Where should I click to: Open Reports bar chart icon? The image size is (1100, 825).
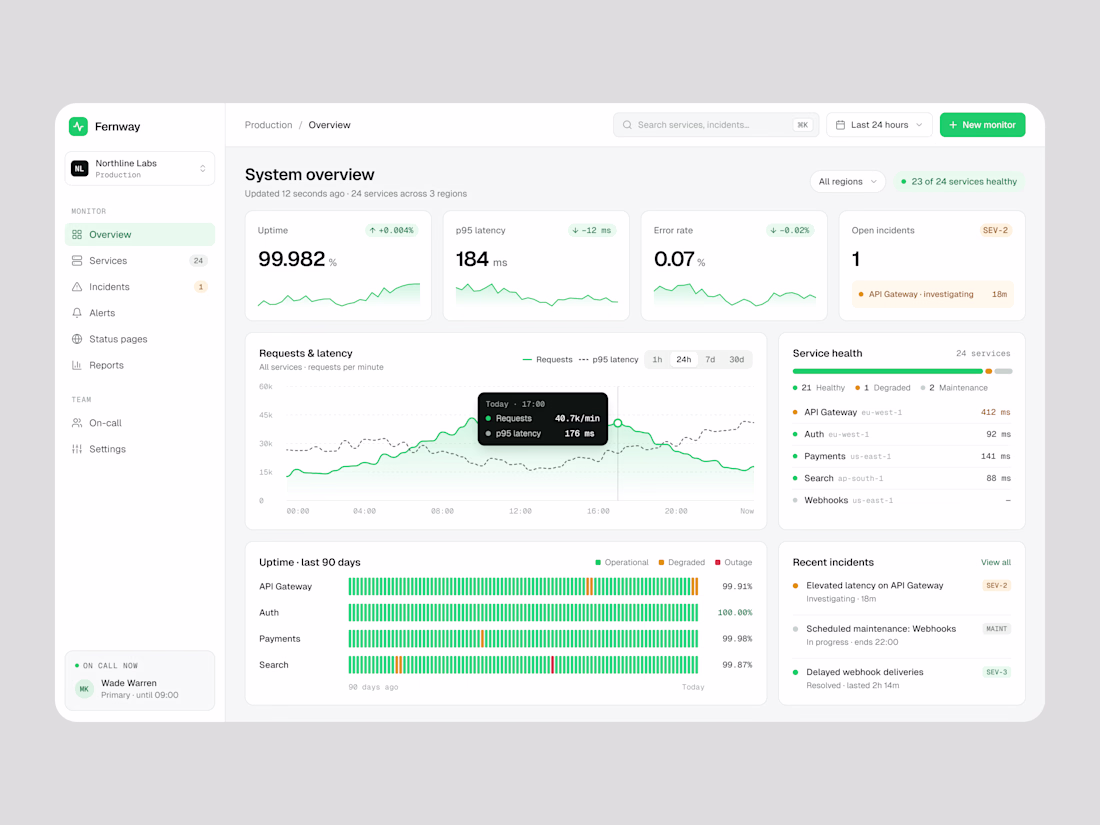point(77,365)
